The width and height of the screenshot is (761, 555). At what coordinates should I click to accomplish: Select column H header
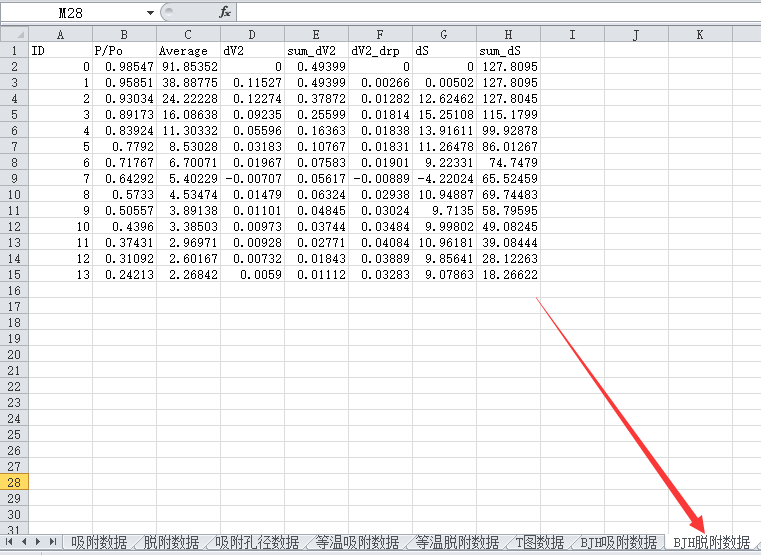click(x=509, y=34)
